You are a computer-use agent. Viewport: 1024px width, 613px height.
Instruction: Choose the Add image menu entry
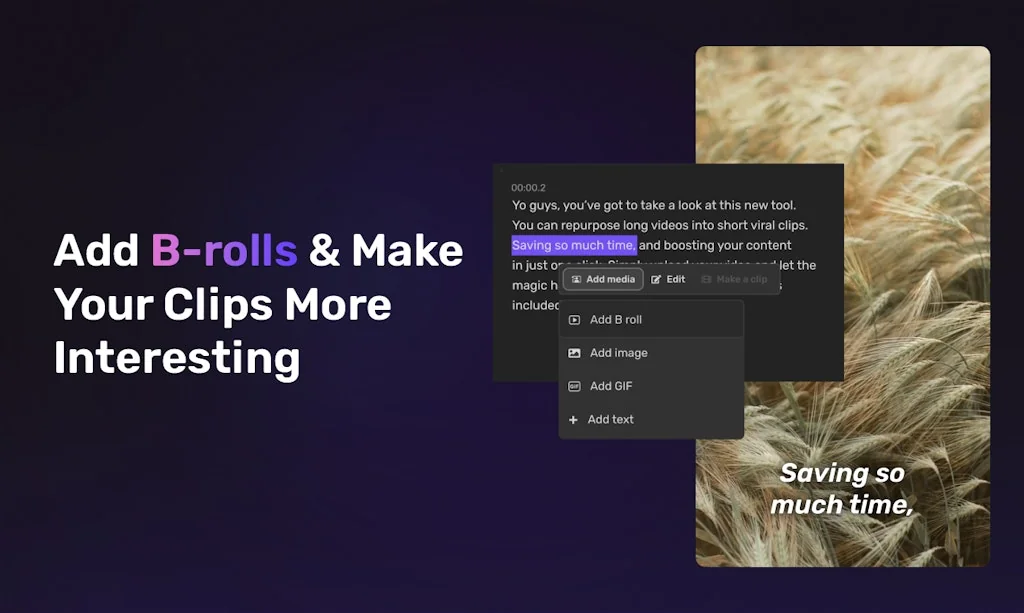(619, 353)
